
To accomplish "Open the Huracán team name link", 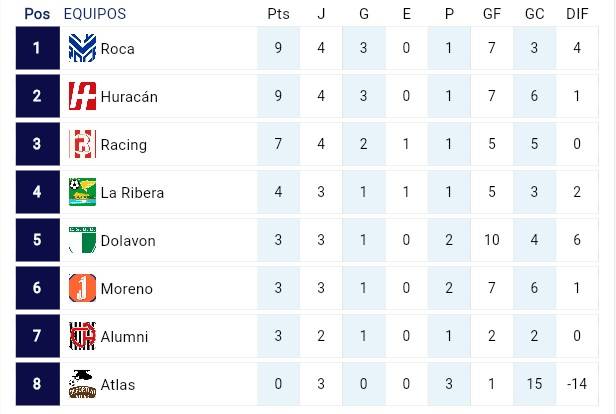I will coord(129,97).
